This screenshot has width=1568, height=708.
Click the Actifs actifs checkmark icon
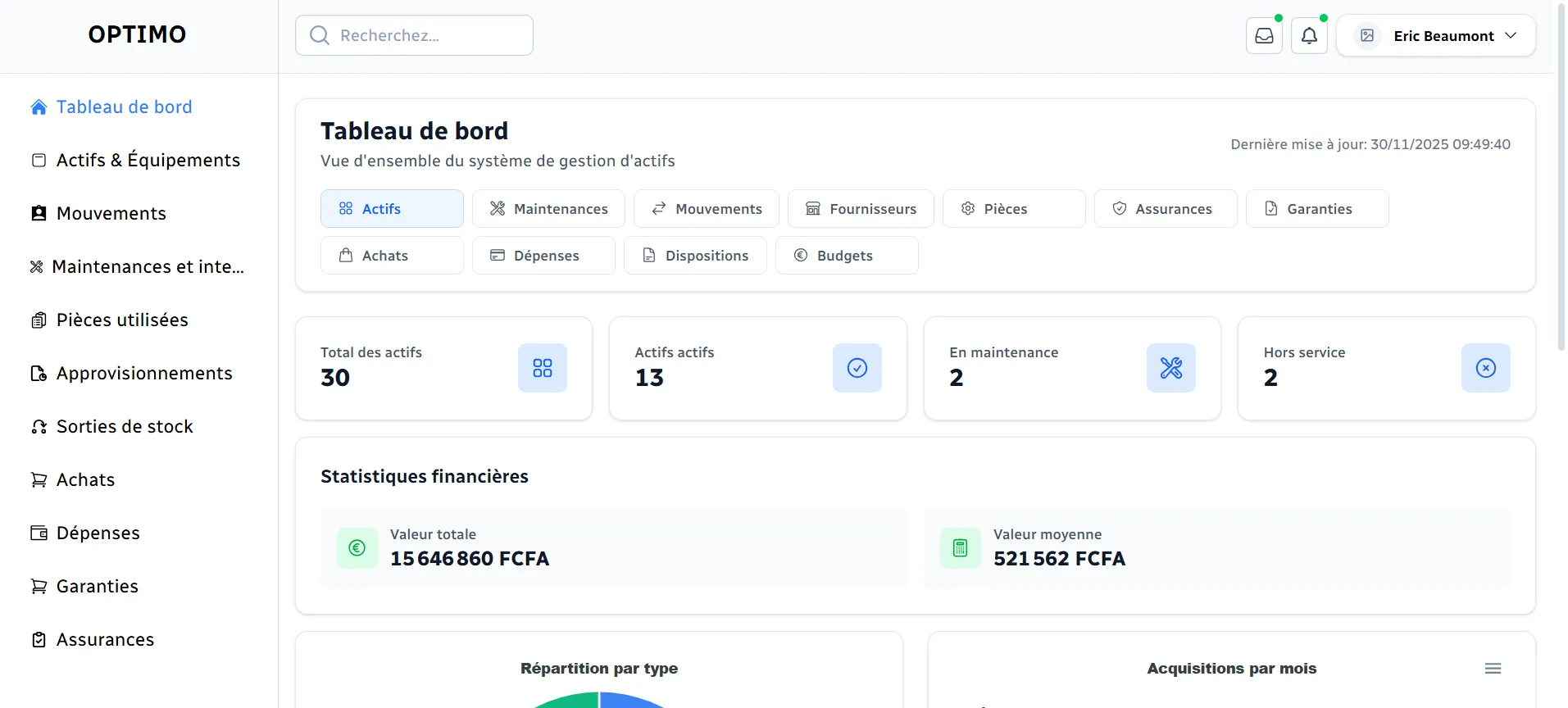pos(857,368)
